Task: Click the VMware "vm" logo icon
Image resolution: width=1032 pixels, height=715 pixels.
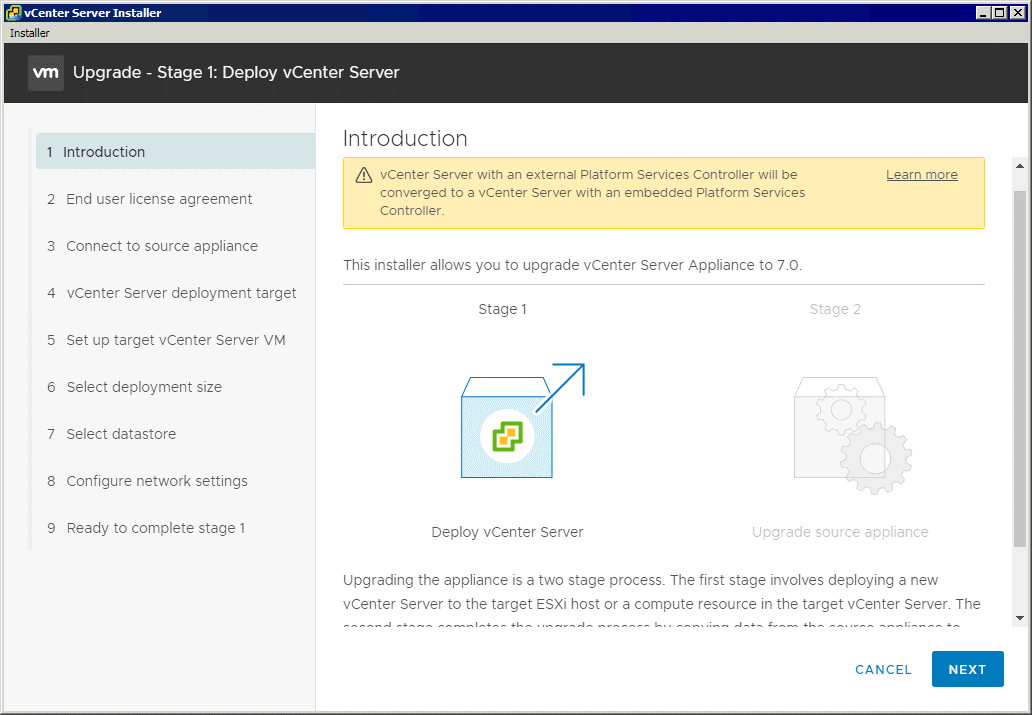Action: coord(45,72)
